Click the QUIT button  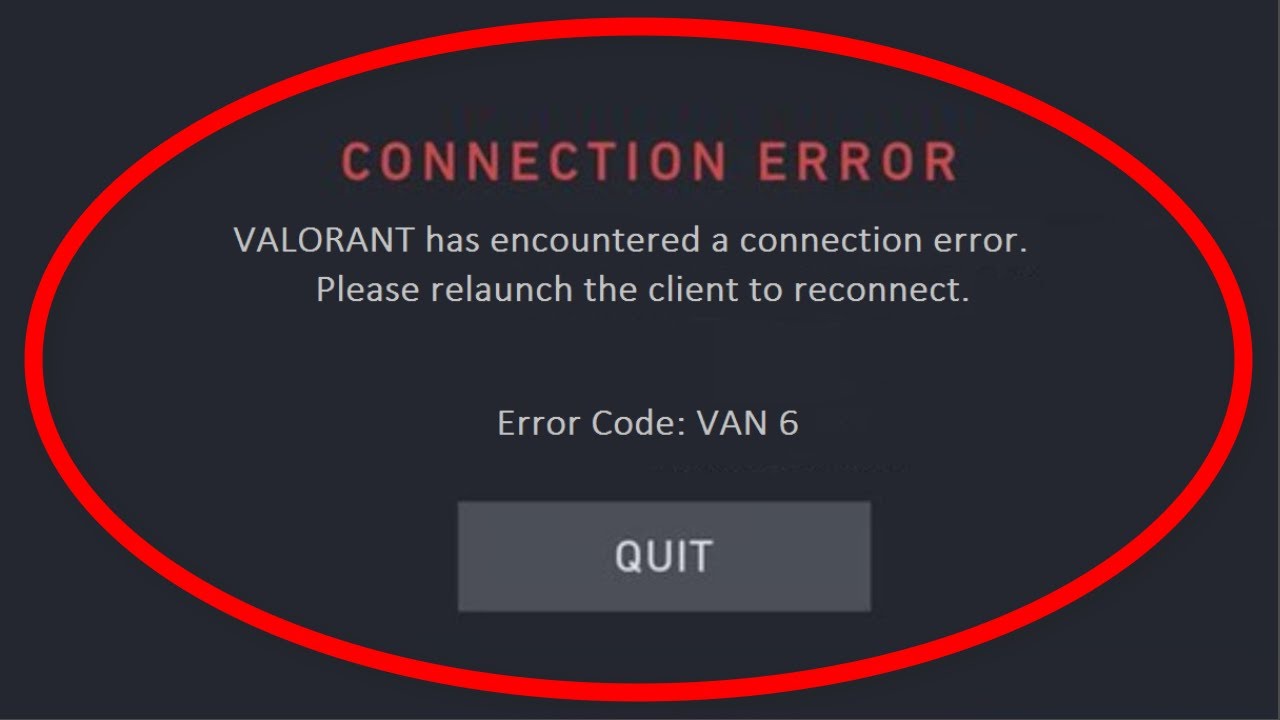(x=664, y=556)
